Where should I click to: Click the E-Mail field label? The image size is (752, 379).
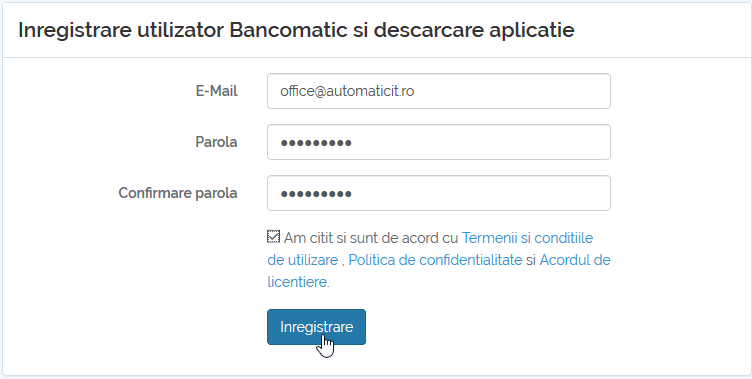[216, 91]
